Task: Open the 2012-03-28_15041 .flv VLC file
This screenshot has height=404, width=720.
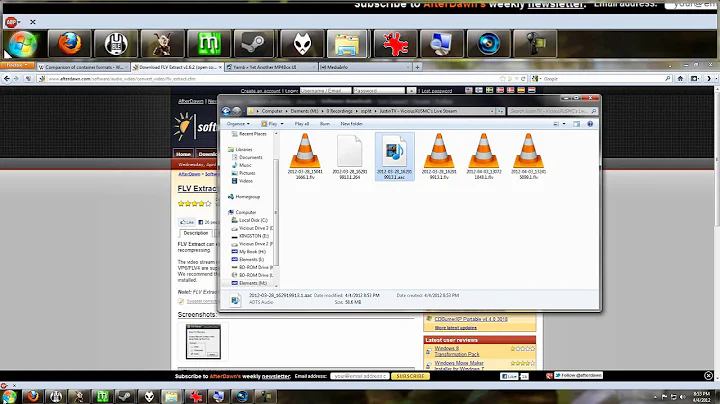Action: point(305,156)
